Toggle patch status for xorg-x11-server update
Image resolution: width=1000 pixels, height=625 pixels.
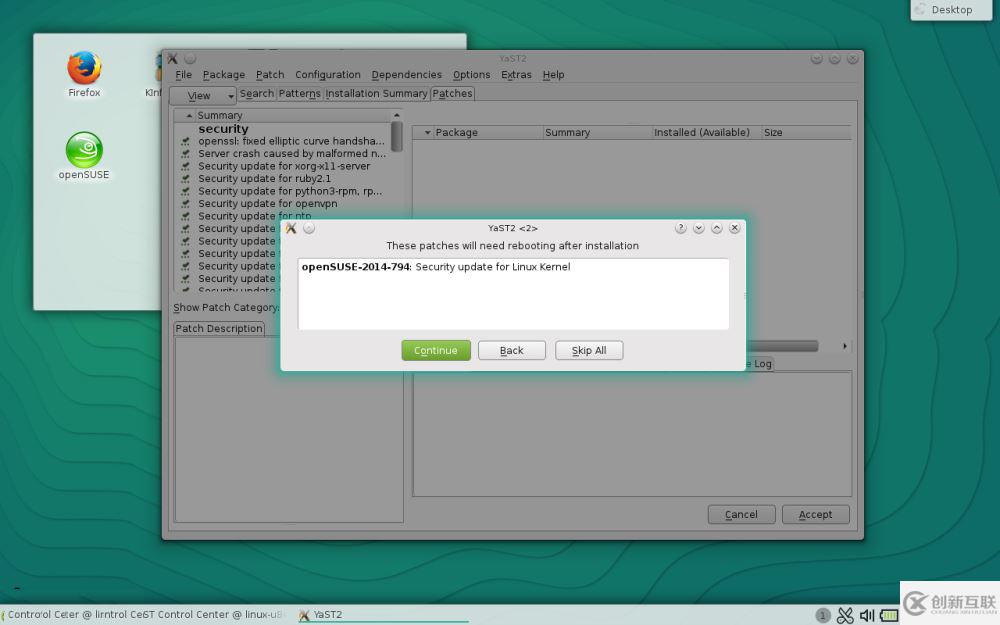(x=186, y=166)
